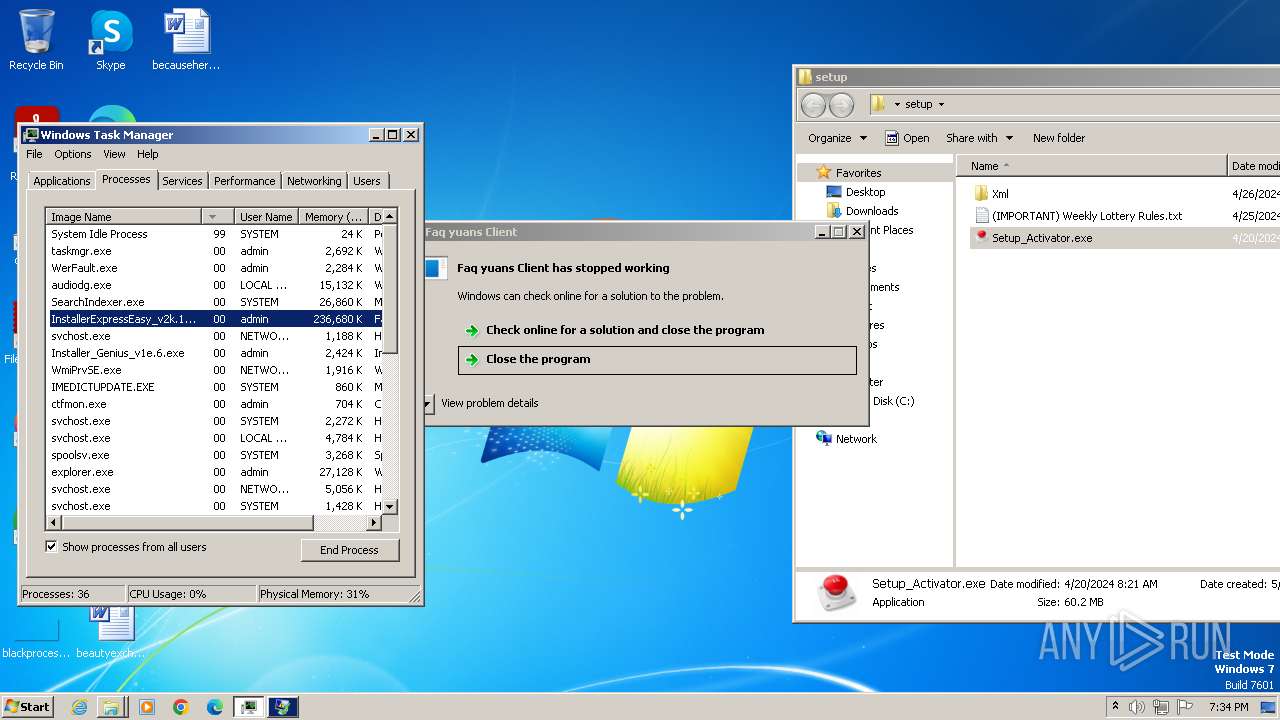Open Google Chrome from taskbar
The image size is (1280, 720).
[181, 707]
